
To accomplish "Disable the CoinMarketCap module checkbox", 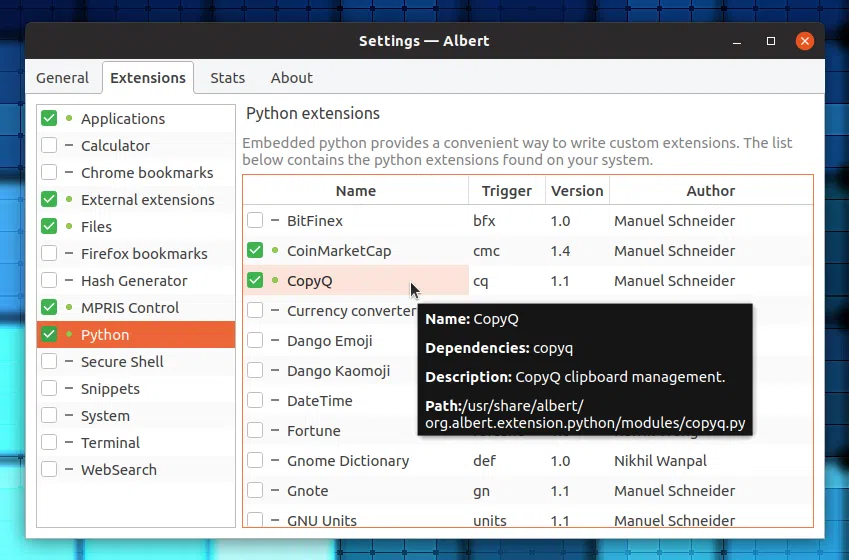I will click(x=255, y=250).
